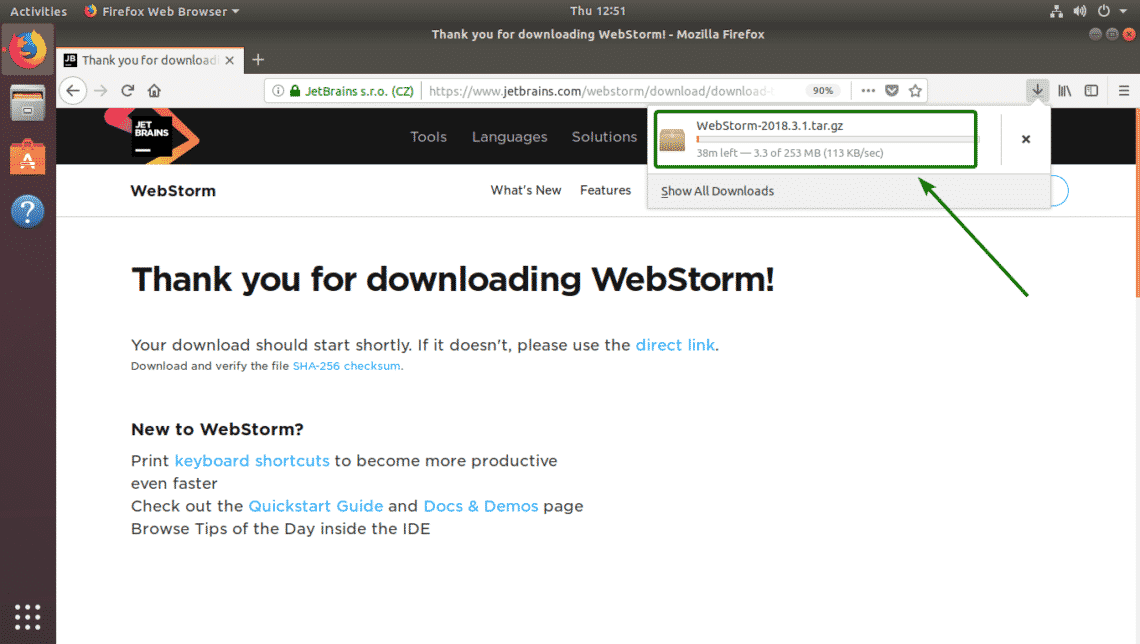The height and width of the screenshot is (644, 1140).
Task: Open the JetBrains logo on the page
Action: click(x=150, y=137)
